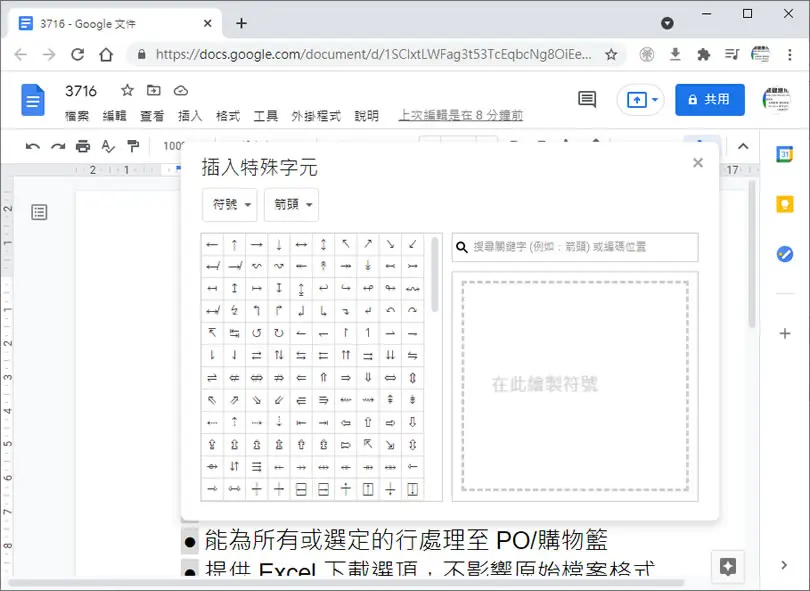The image size is (810, 591).
Task: Expand the 符號 category dropdown
Action: [x=230, y=205]
